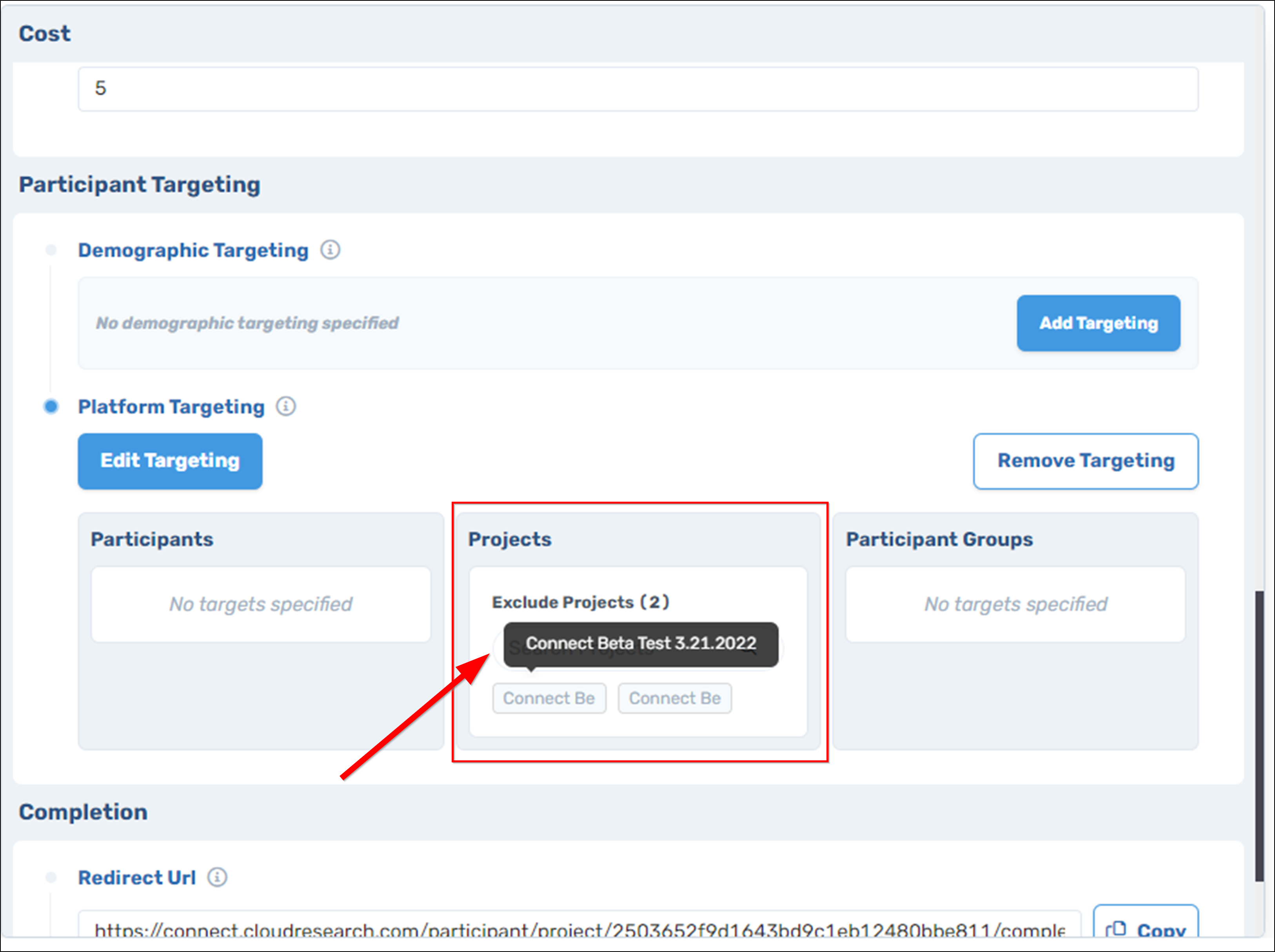The height and width of the screenshot is (952, 1275).
Task: Click the Connect Beta Test 3.21.2022 tooltip
Action: point(641,644)
